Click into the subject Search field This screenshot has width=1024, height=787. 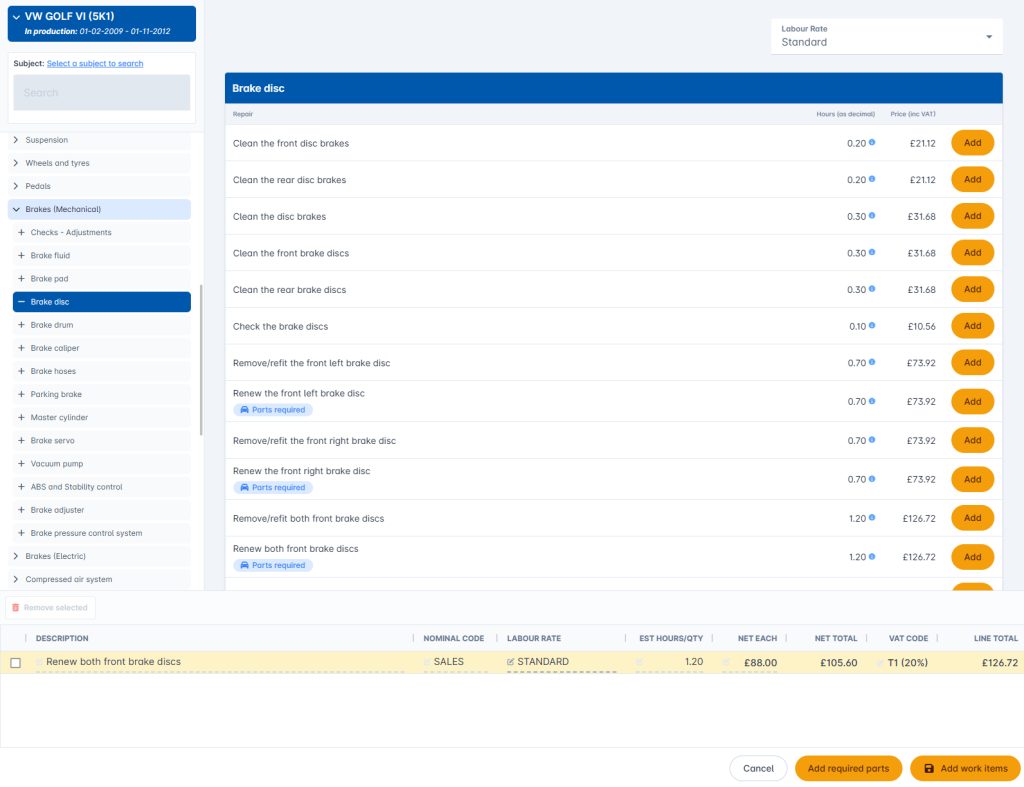(101, 93)
